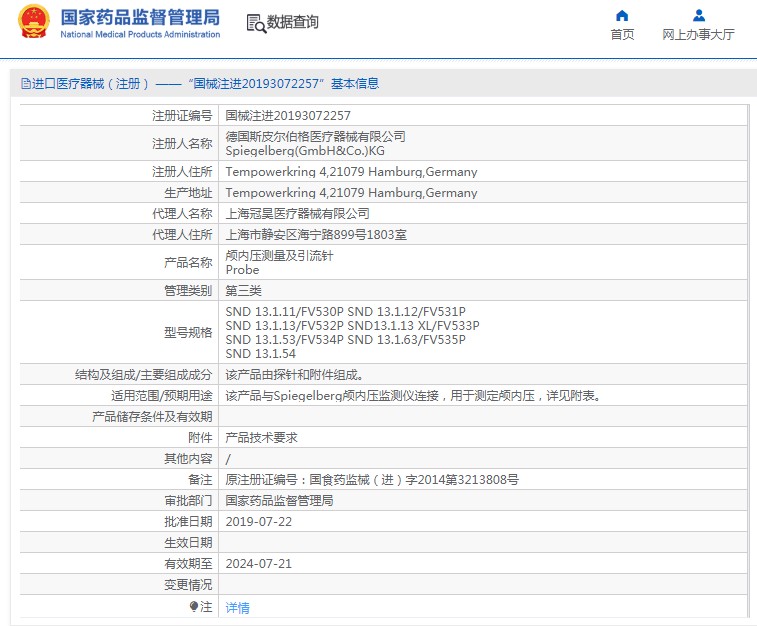
Task: Click the 注册证编号 label
Action: tap(182, 116)
